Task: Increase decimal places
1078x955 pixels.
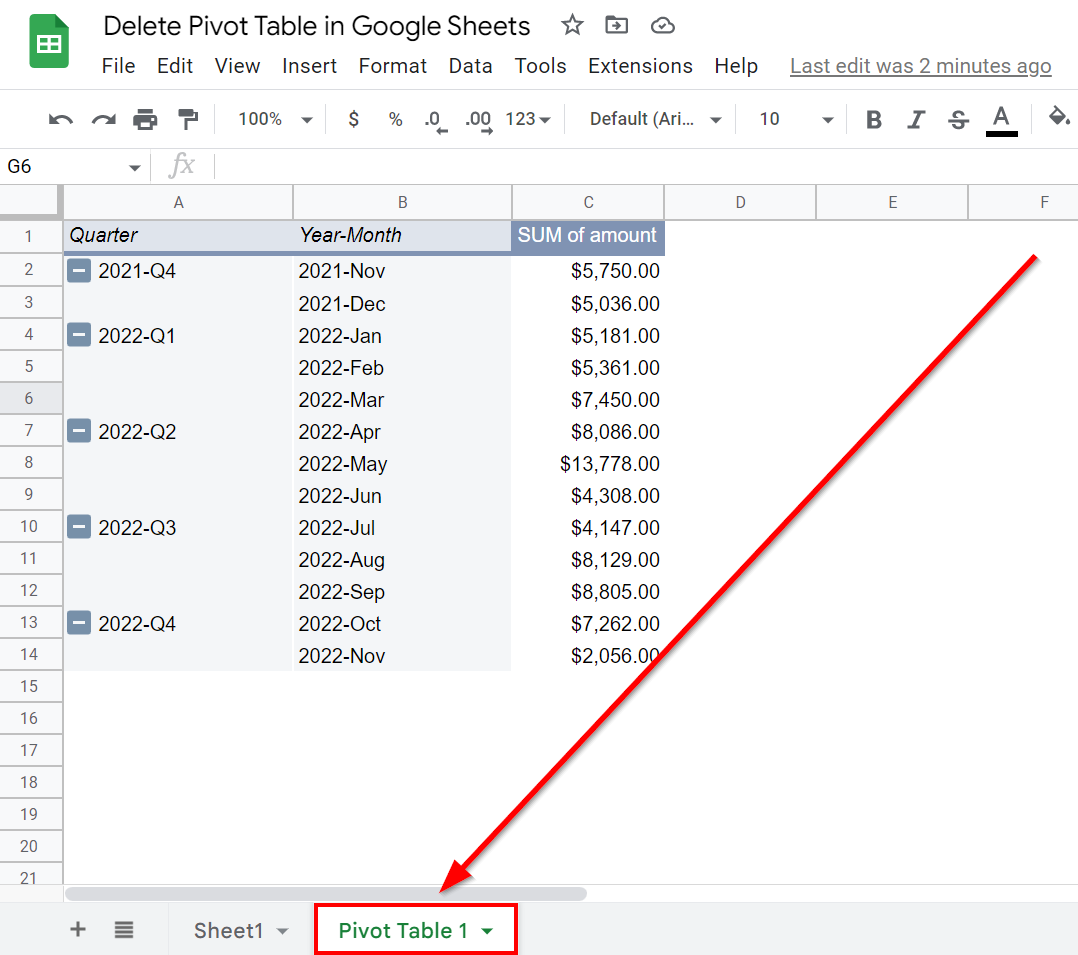Action: (x=478, y=120)
